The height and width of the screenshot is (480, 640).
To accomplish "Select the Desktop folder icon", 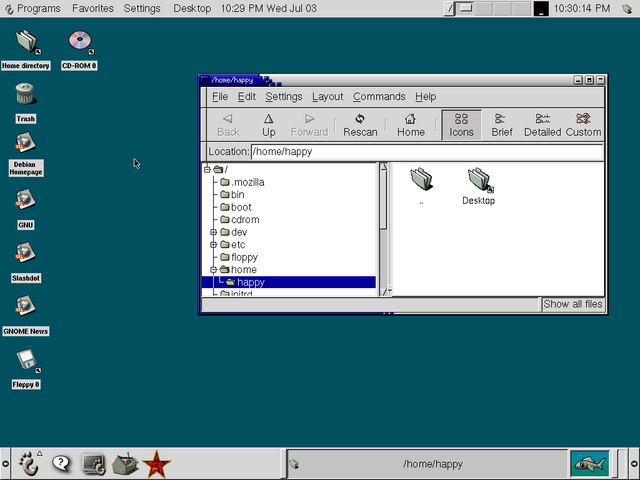I will pyautogui.click(x=479, y=186).
